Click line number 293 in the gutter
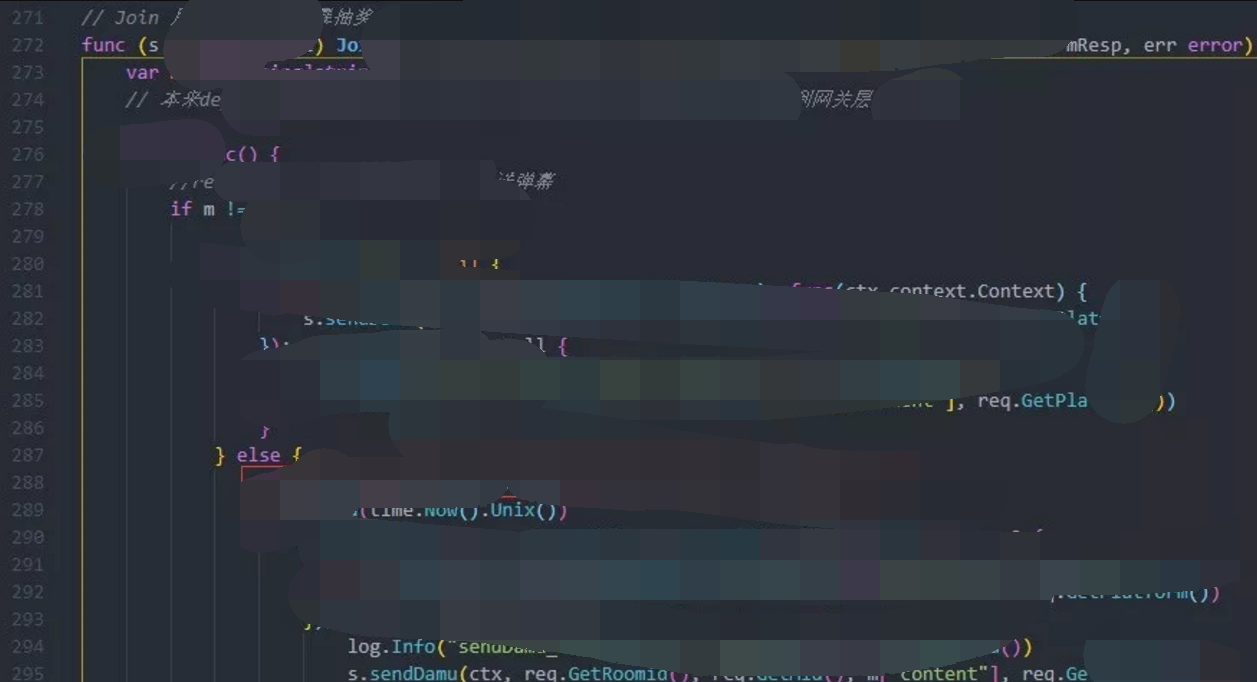 29,619
